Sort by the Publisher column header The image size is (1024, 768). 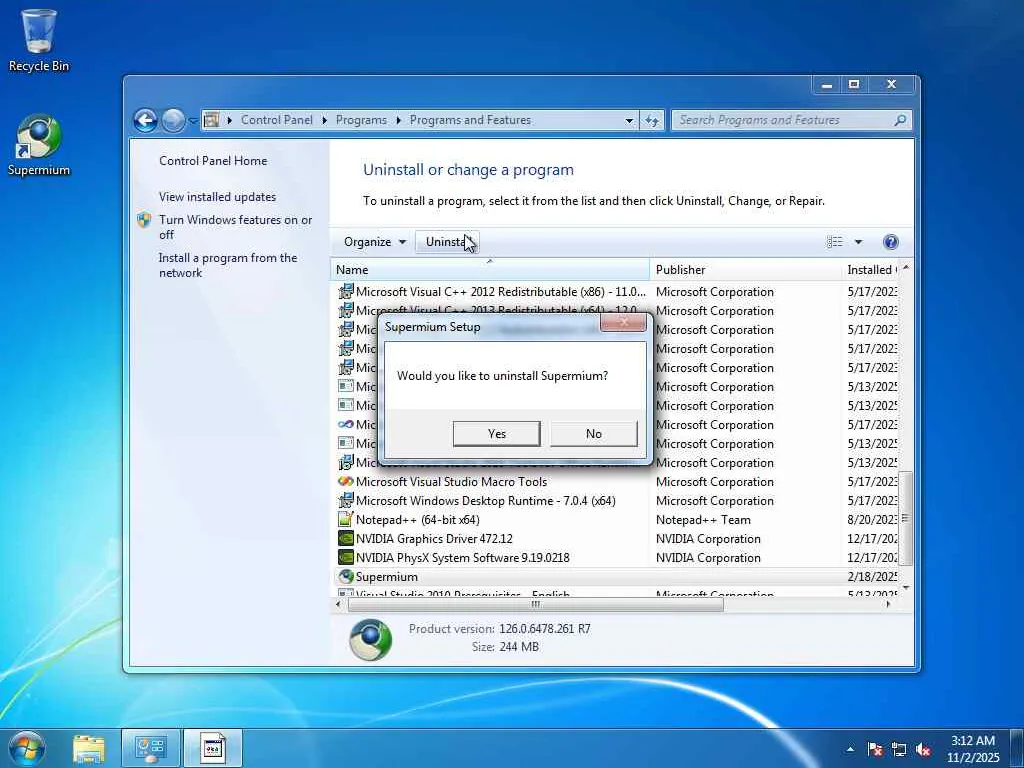(x=746, y=270)
